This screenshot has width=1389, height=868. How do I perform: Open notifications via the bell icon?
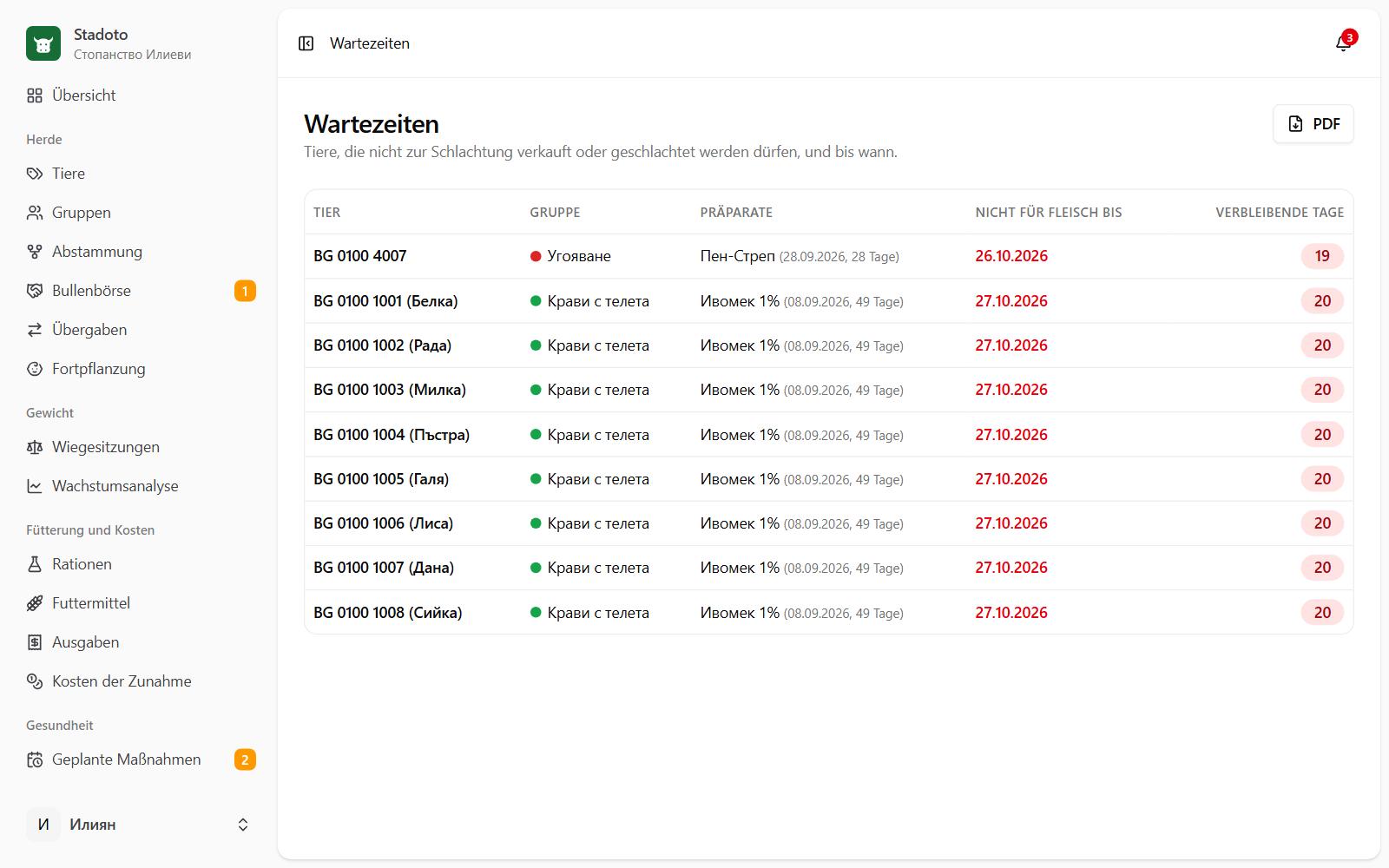point(1344,43)
